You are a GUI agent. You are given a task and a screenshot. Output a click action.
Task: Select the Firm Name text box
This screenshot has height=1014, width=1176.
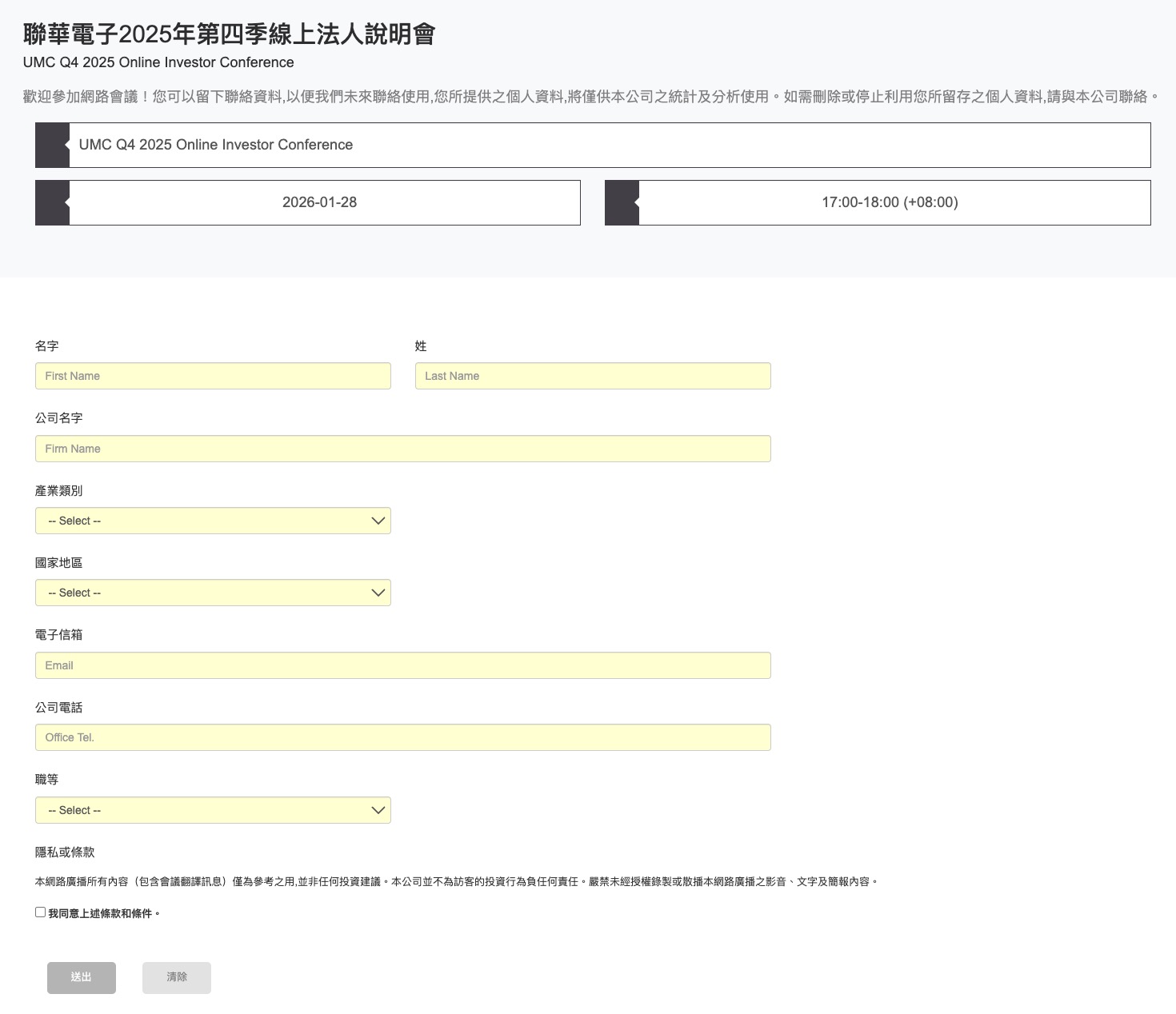402,449
